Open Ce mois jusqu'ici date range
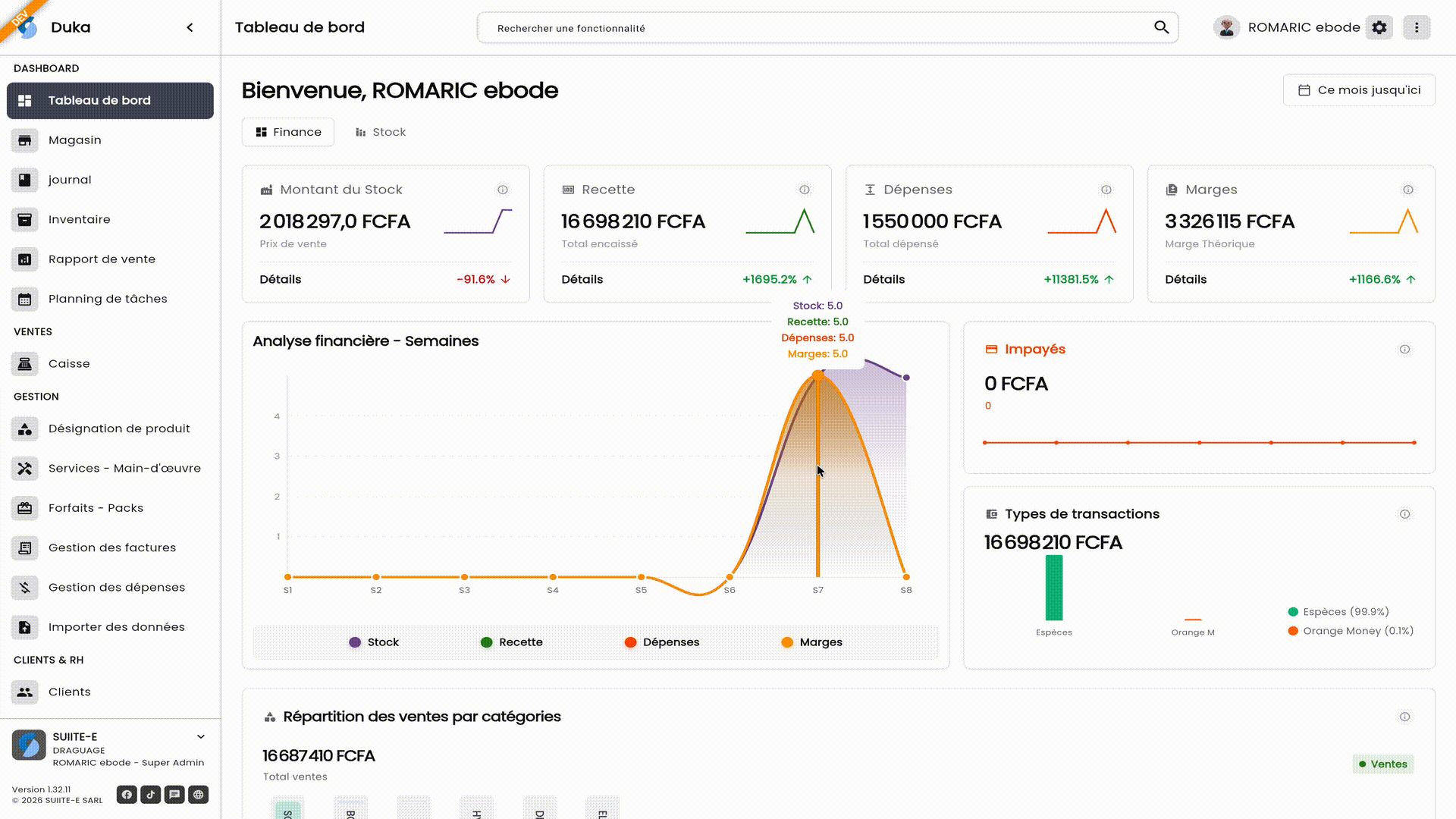This screenshot has height=819, width=1456. pos(1358,90)
